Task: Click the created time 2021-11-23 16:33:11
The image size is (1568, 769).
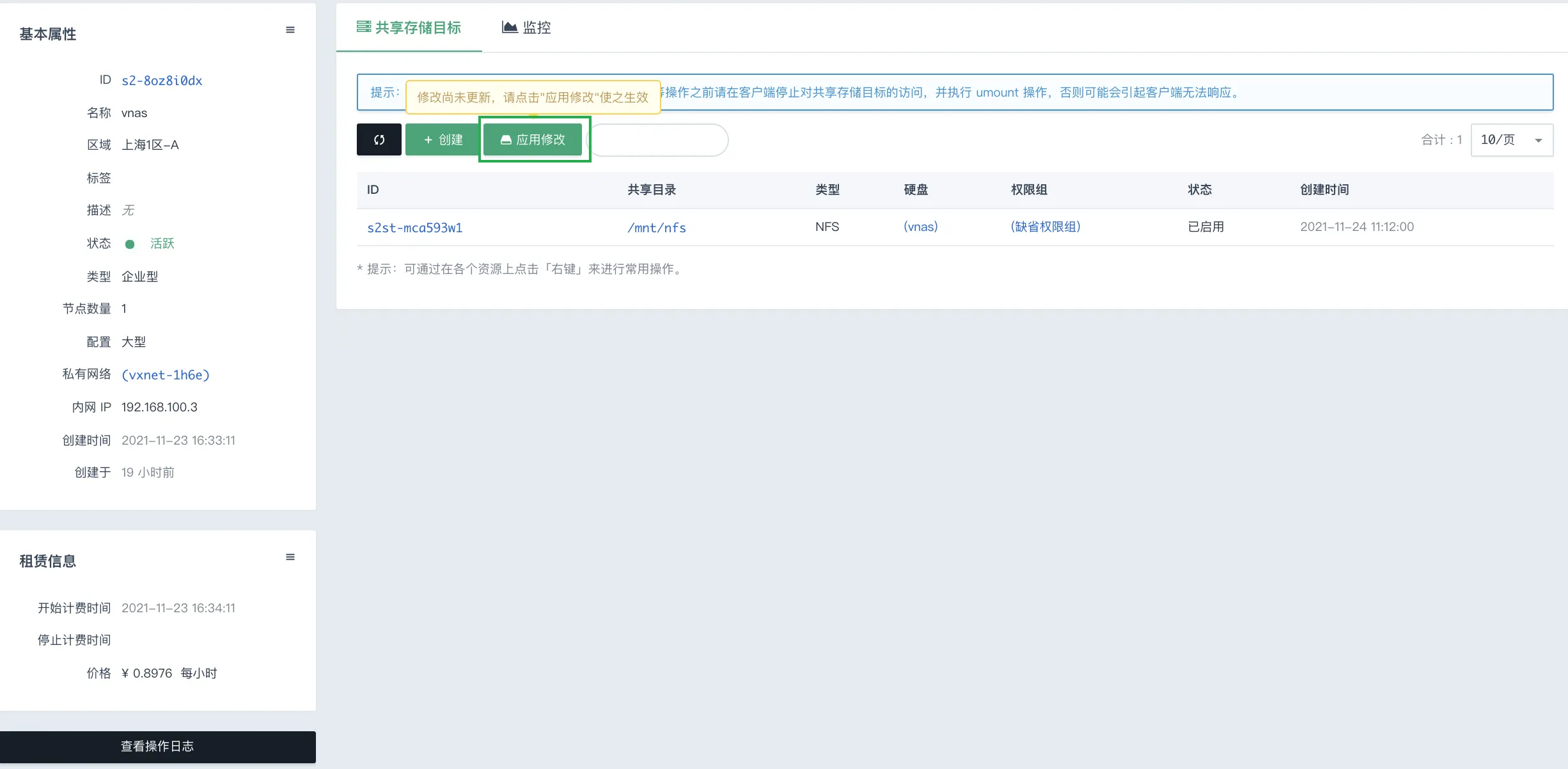Action: (x=178, y=440)
